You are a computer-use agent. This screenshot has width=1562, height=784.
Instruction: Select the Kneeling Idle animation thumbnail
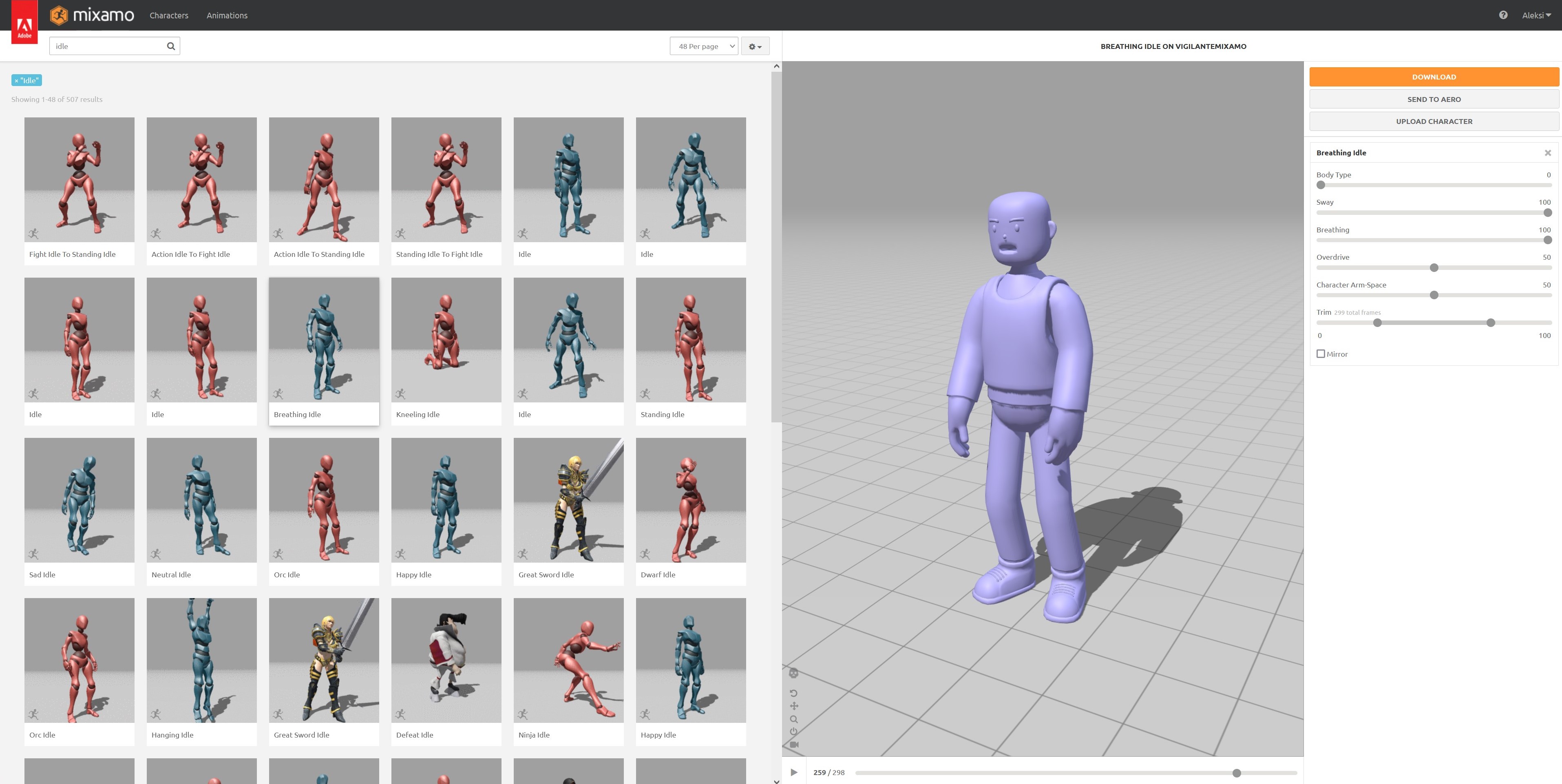click(x=446, y=340)
